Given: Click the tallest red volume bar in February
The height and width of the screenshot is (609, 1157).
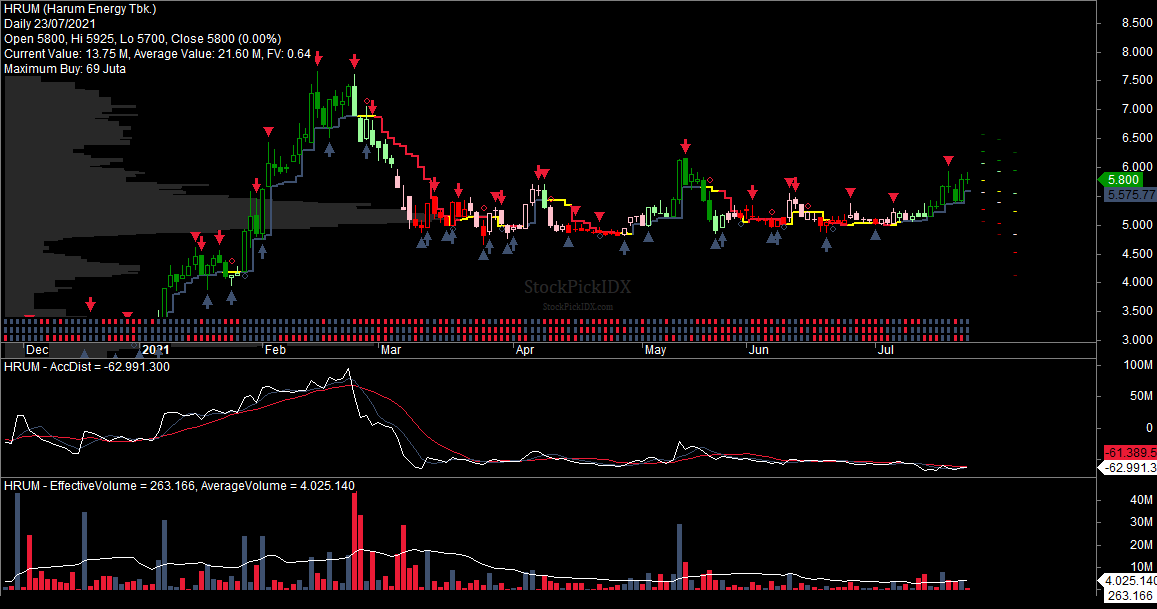Looking at the screenshot, I should (x=354, y=540).
